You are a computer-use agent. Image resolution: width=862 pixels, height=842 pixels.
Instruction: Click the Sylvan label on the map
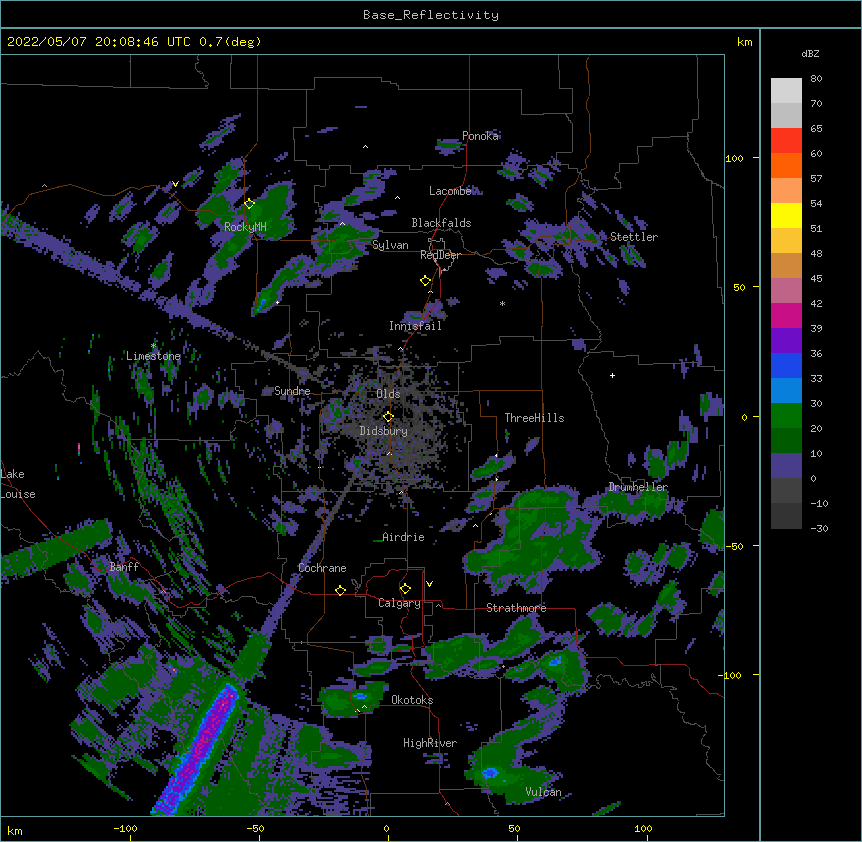pos(390,245)
